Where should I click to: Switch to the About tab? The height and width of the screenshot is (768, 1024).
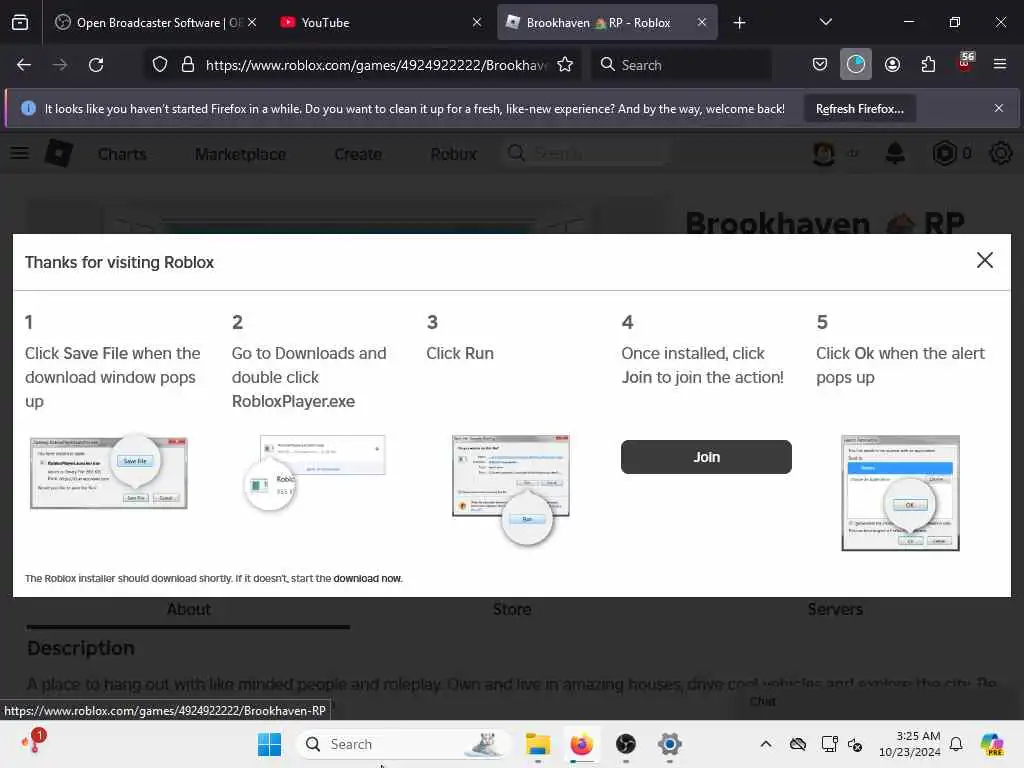point(188,610)
